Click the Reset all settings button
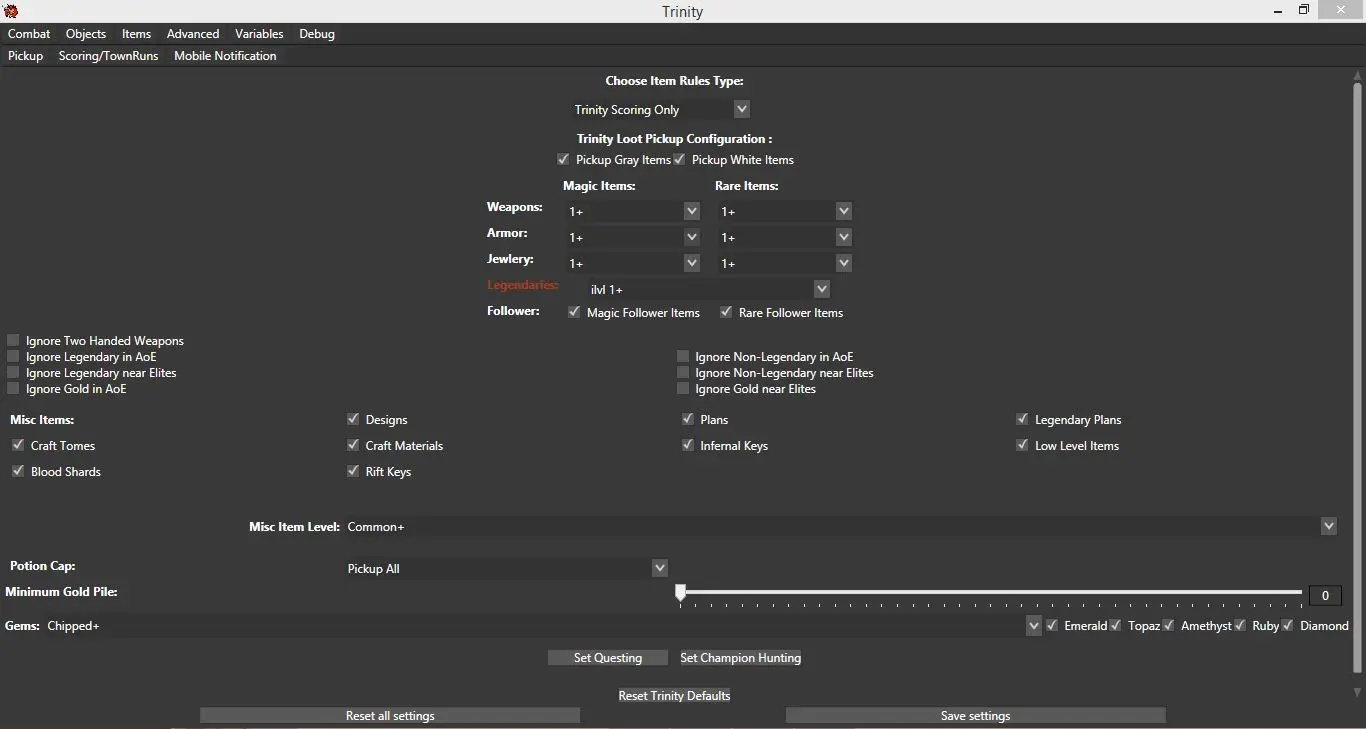 (x=390, y=716)
